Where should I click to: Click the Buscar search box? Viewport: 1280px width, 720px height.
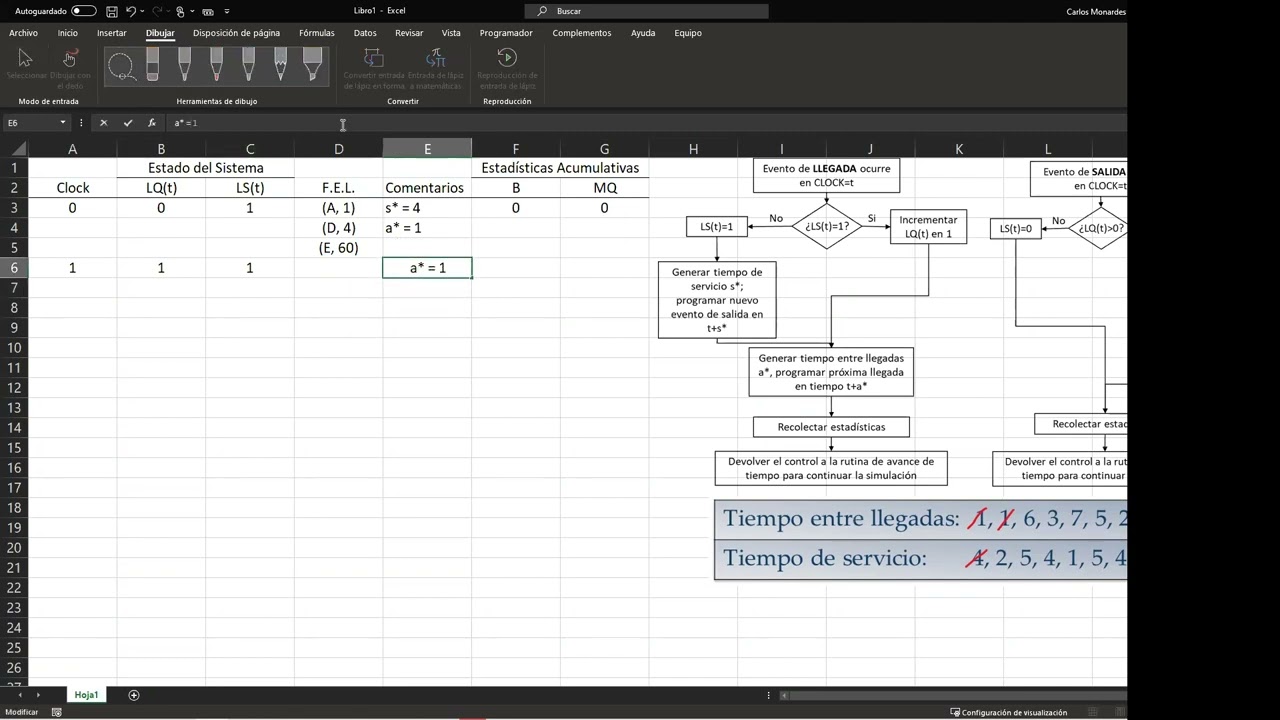(646, 11)
